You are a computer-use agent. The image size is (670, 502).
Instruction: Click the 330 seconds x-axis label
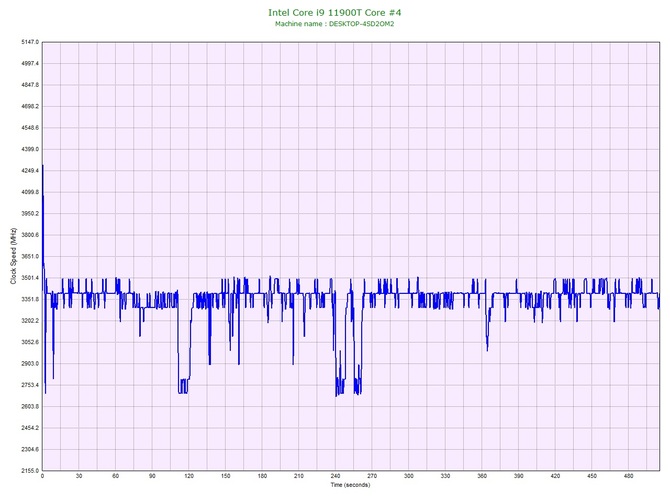(x=445, y=476)
